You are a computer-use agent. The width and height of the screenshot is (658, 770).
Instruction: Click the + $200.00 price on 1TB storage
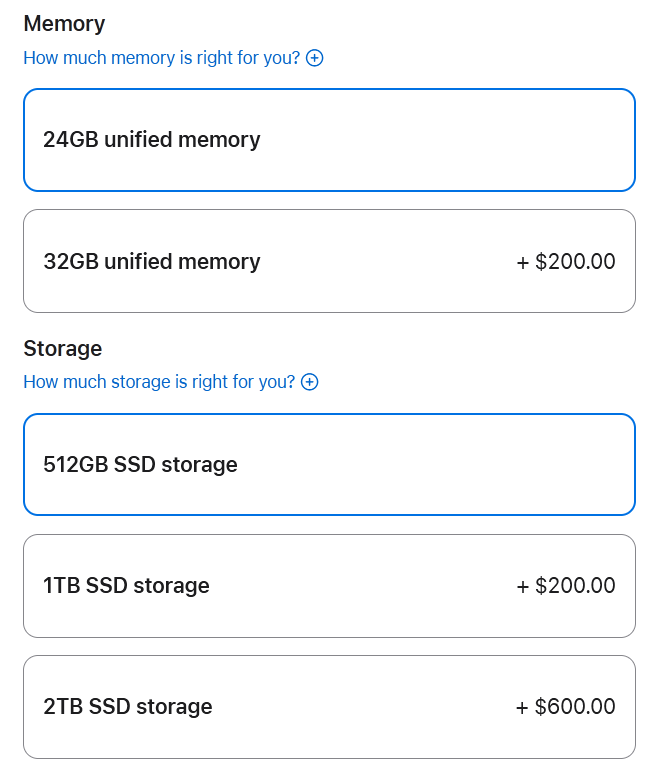click(x=566, y=585)
